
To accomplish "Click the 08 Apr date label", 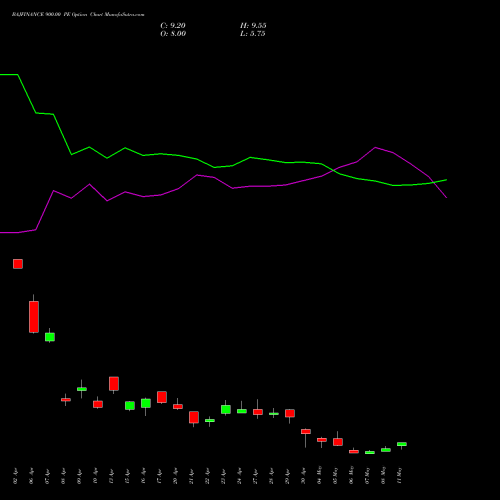I will click(63, 476).
